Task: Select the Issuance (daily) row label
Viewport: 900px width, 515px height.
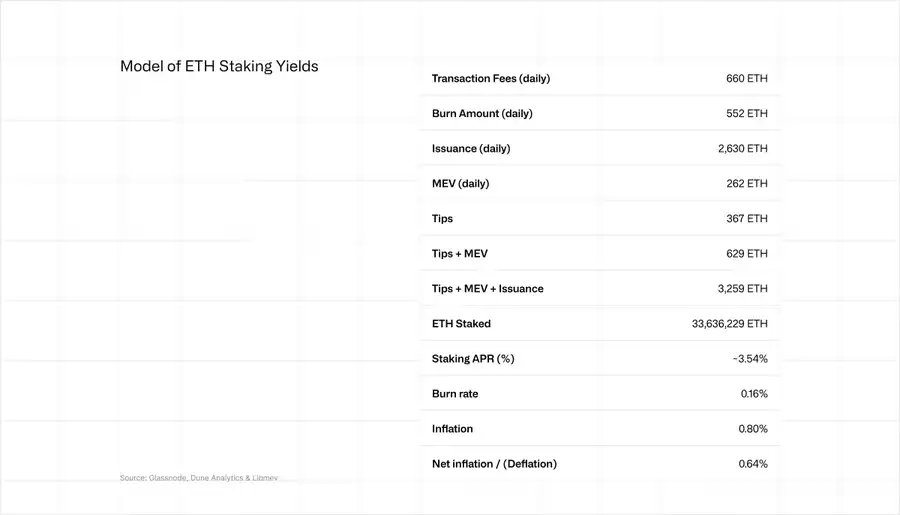Action: pyautogui.click(x=471, y=148)
